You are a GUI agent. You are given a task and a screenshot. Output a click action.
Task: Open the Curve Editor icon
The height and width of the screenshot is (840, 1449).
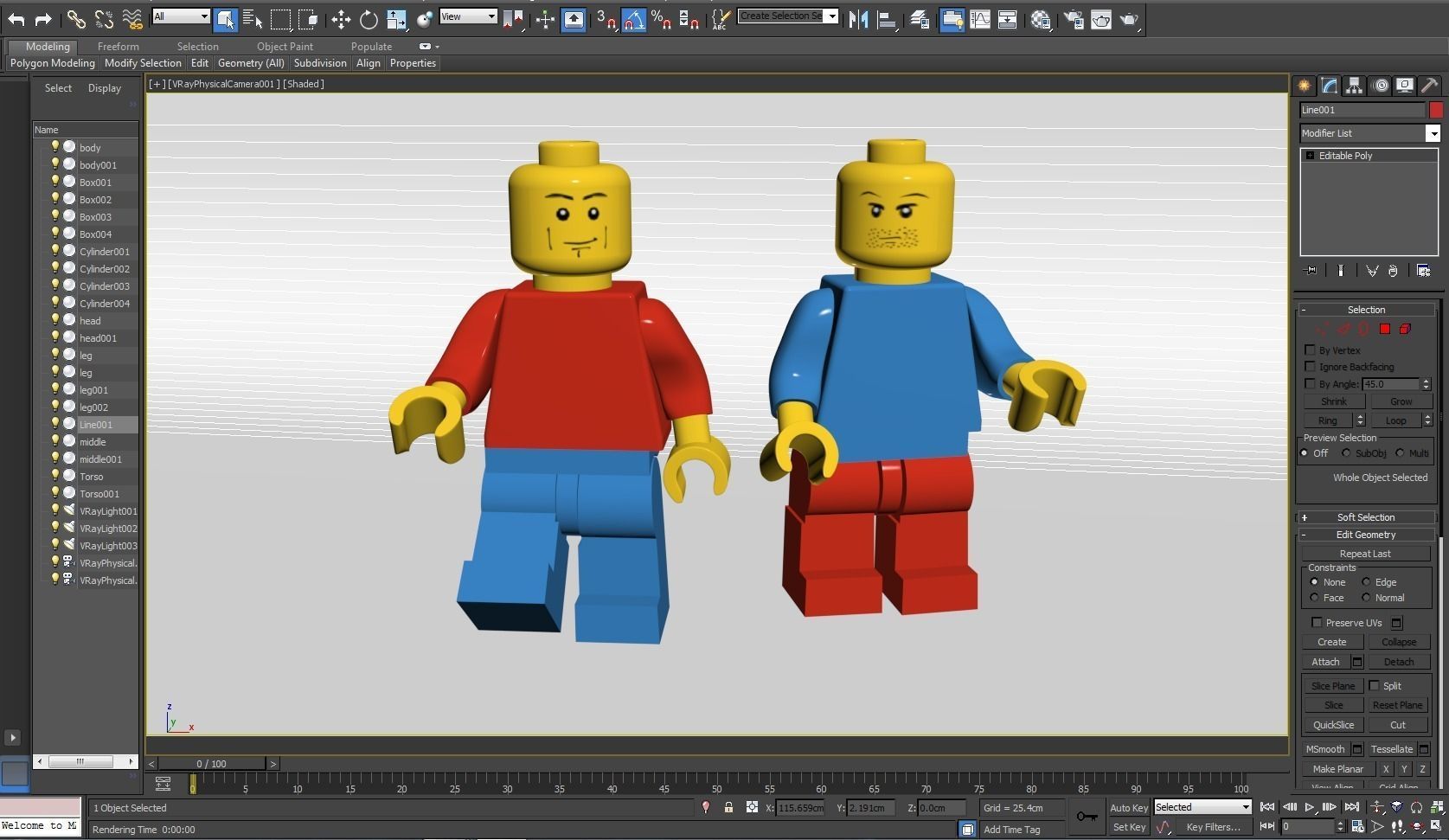click(x=980, y=19)
